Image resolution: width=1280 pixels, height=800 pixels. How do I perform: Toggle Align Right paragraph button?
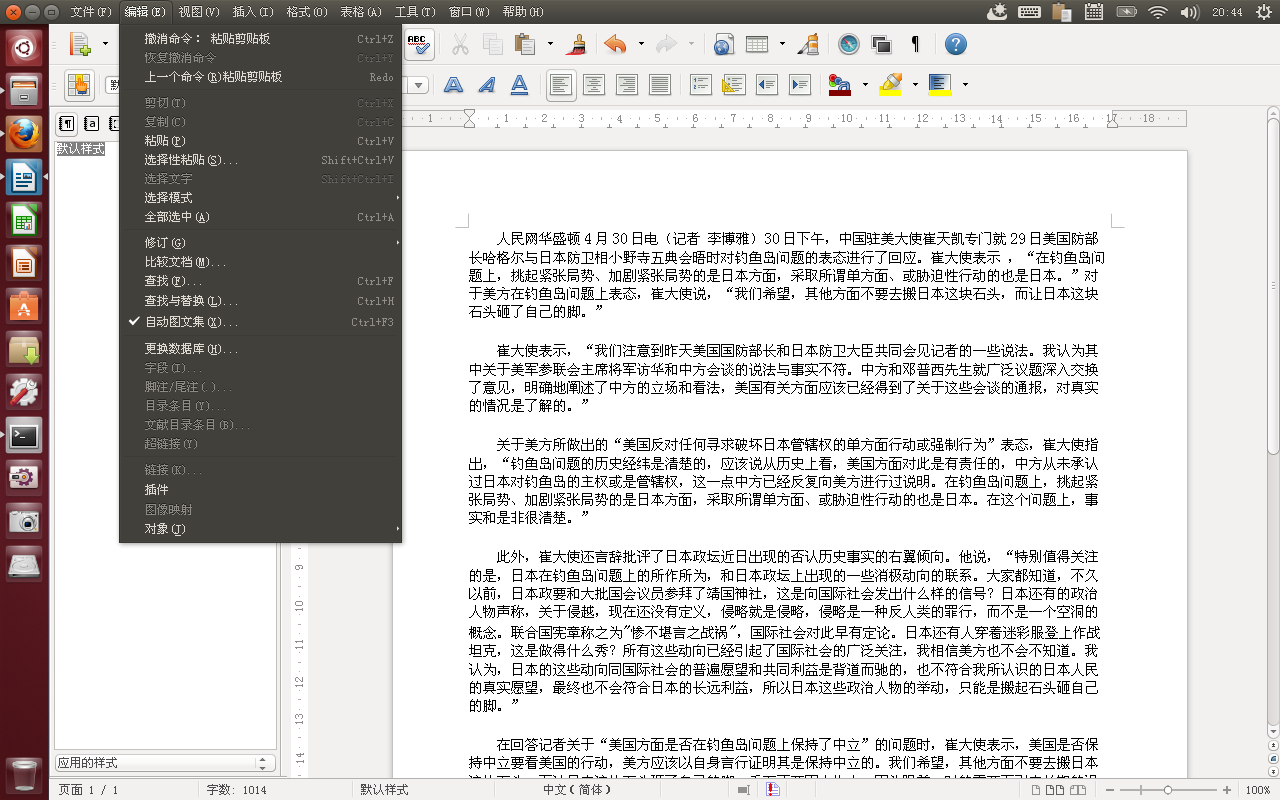627,85
